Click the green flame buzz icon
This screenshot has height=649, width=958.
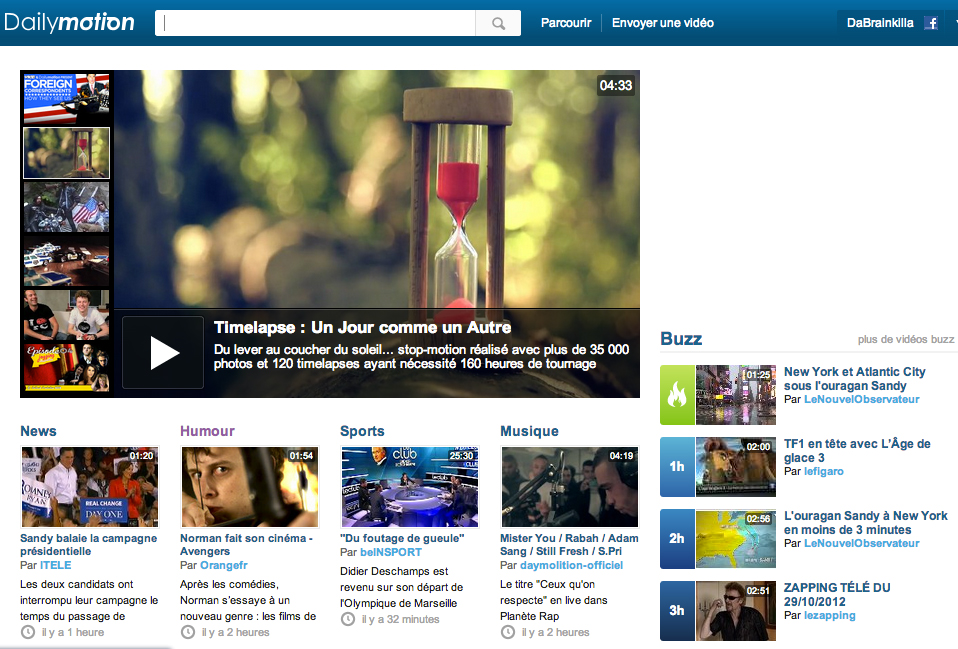coord(677,395)
